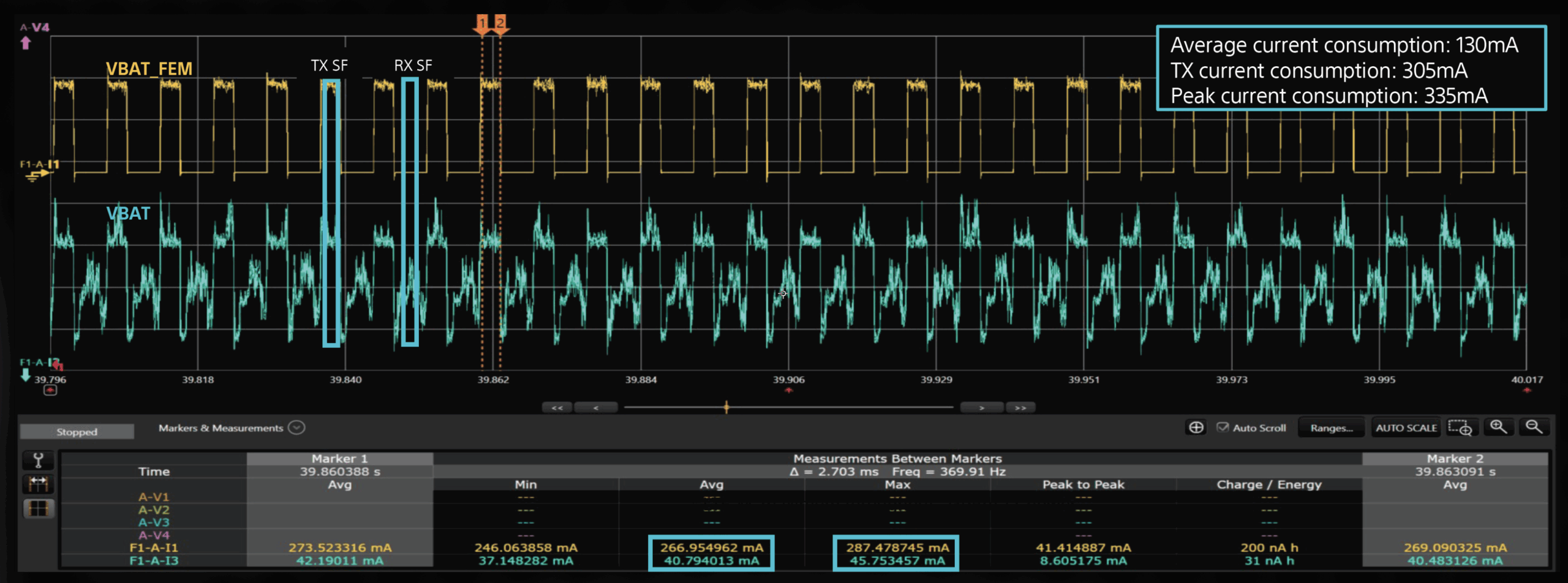The width and height of the screenshot is (1568, 583).
Task: Click the fast scroll left << button
Action: (557, 408)
